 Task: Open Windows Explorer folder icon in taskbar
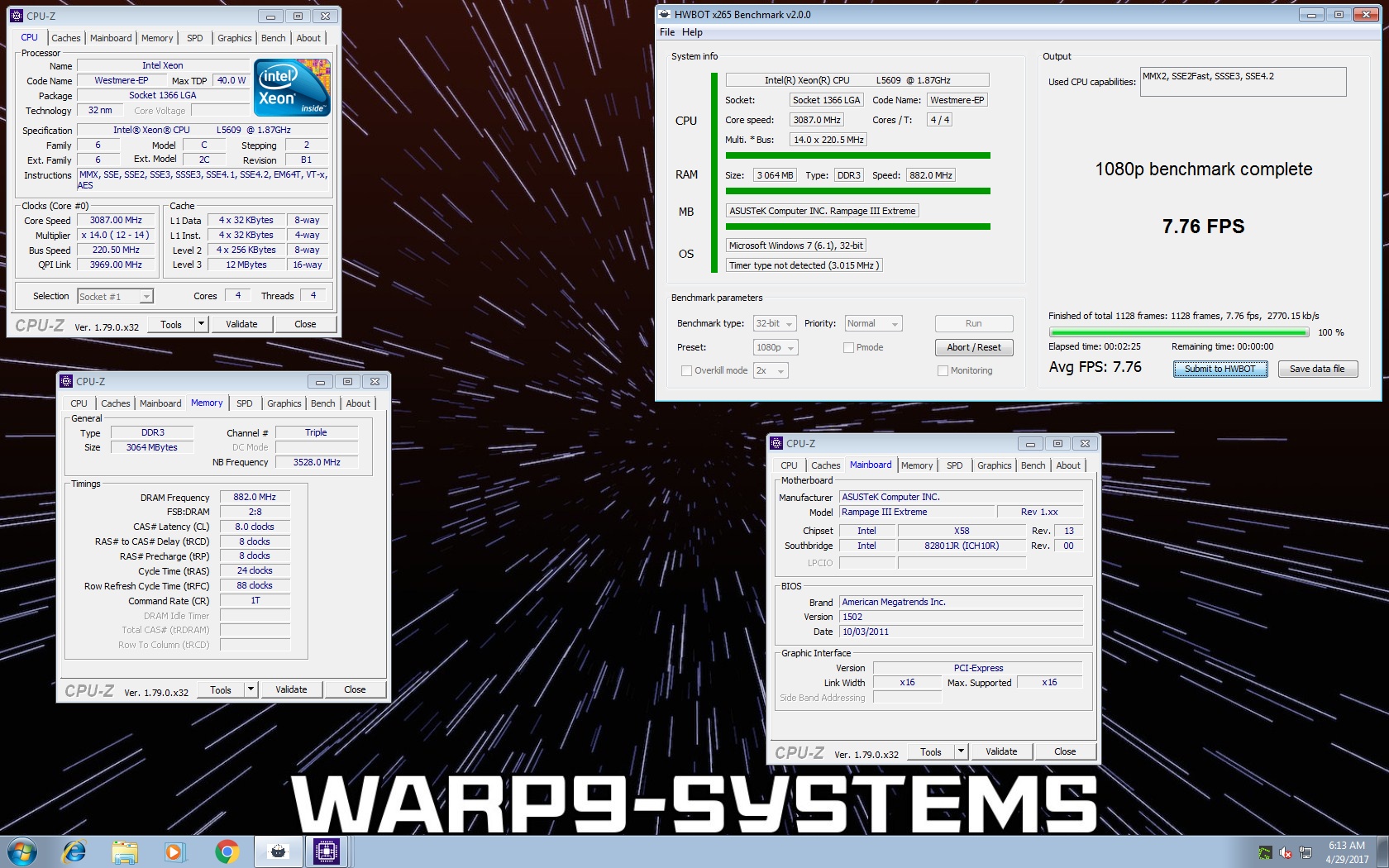[x=125, y=851]
